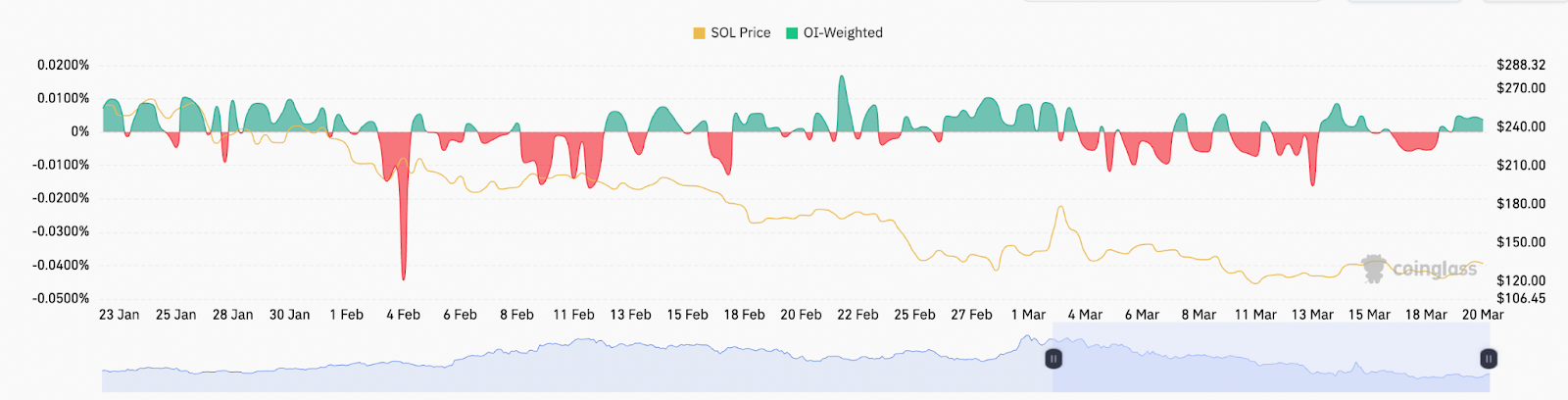Select the 20 Mar date label
The height and width of the screenshot is (400, 1568).
[1483, 315]
